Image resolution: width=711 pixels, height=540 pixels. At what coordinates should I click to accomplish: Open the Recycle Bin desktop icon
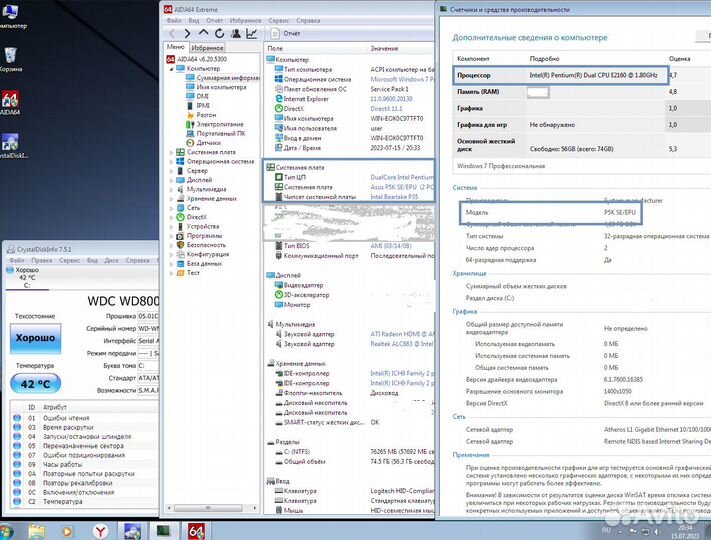click(10, 54)
